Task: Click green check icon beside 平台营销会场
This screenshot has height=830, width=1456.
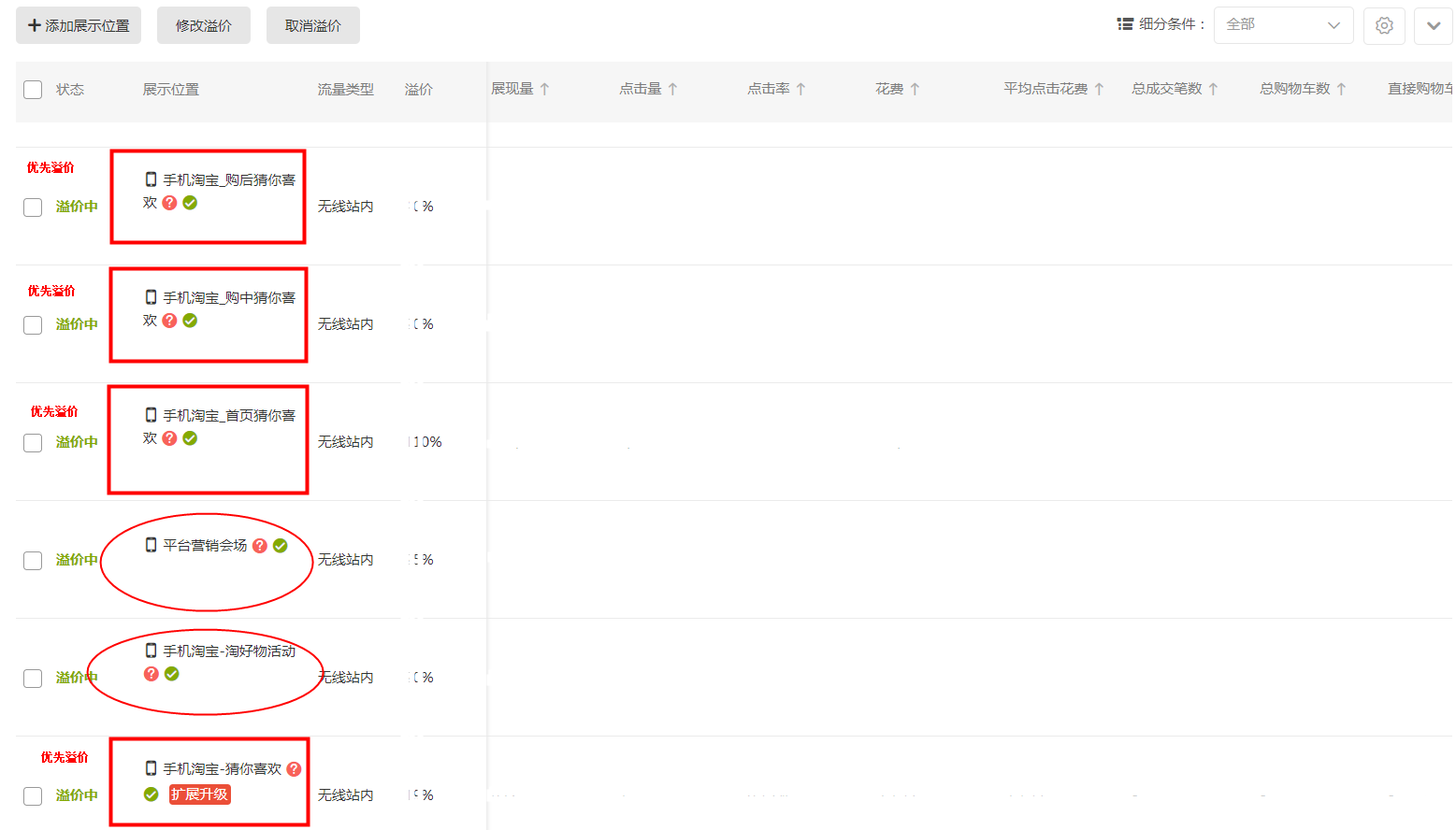Action: coord(281,546)
